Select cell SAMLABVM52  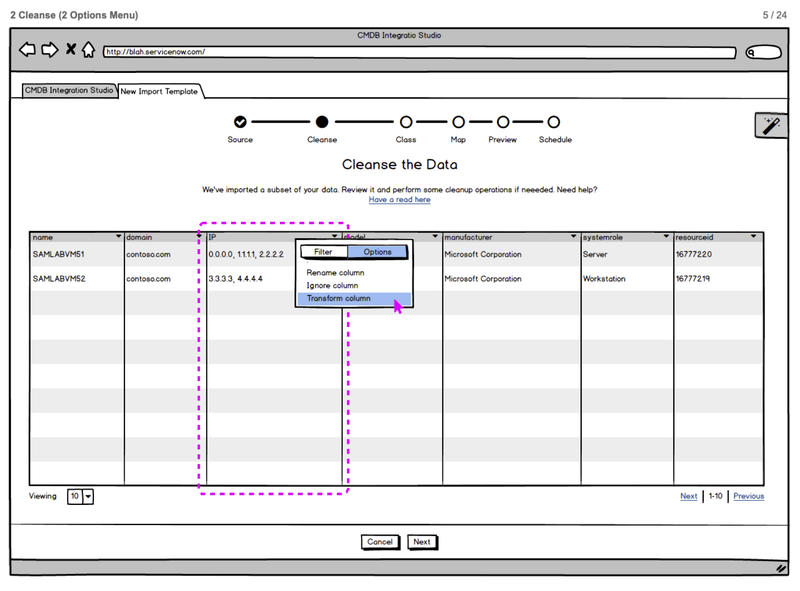click(x=59, y=279)
